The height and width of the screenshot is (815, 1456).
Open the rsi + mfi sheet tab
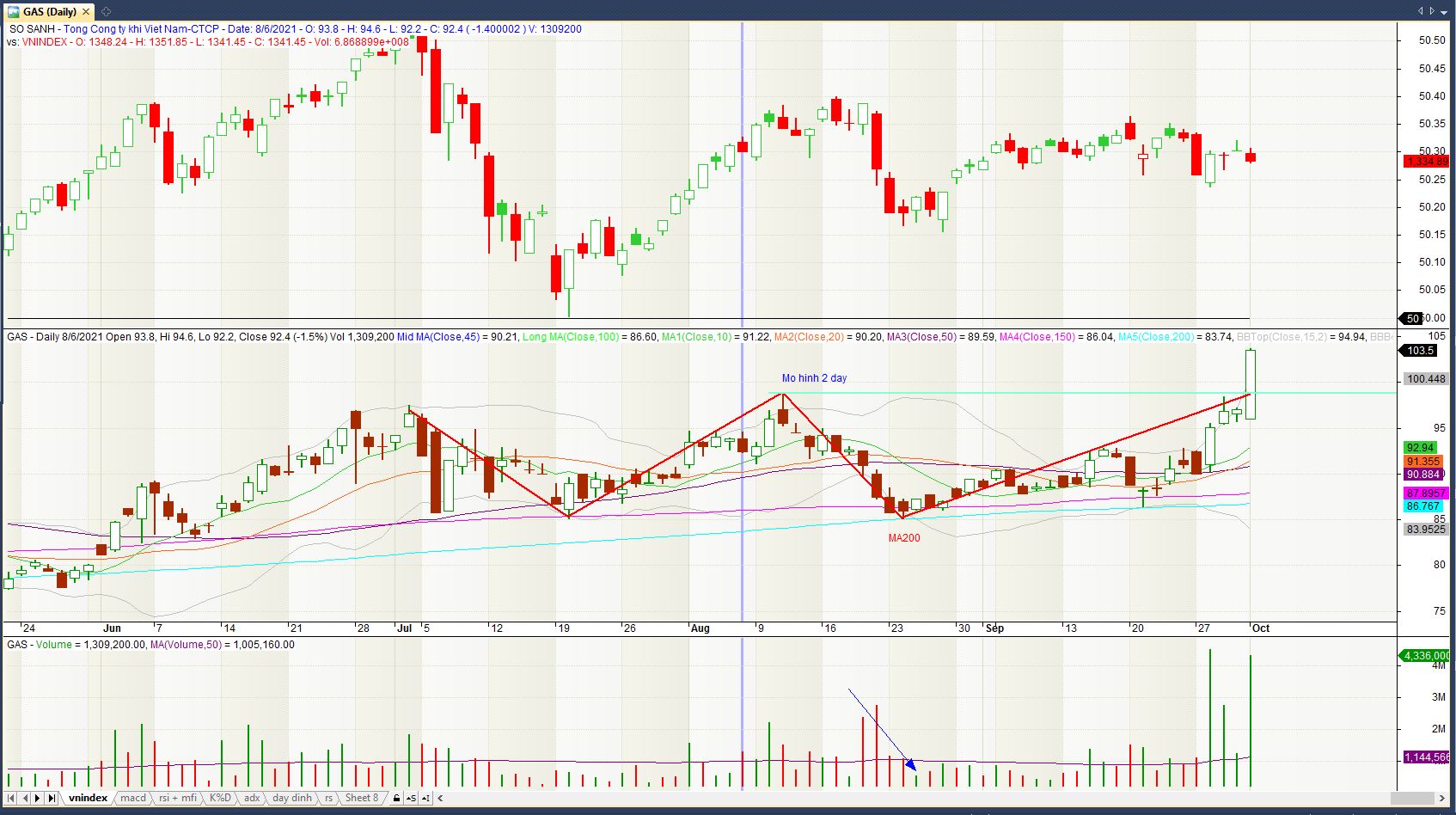tap(177, 798)
